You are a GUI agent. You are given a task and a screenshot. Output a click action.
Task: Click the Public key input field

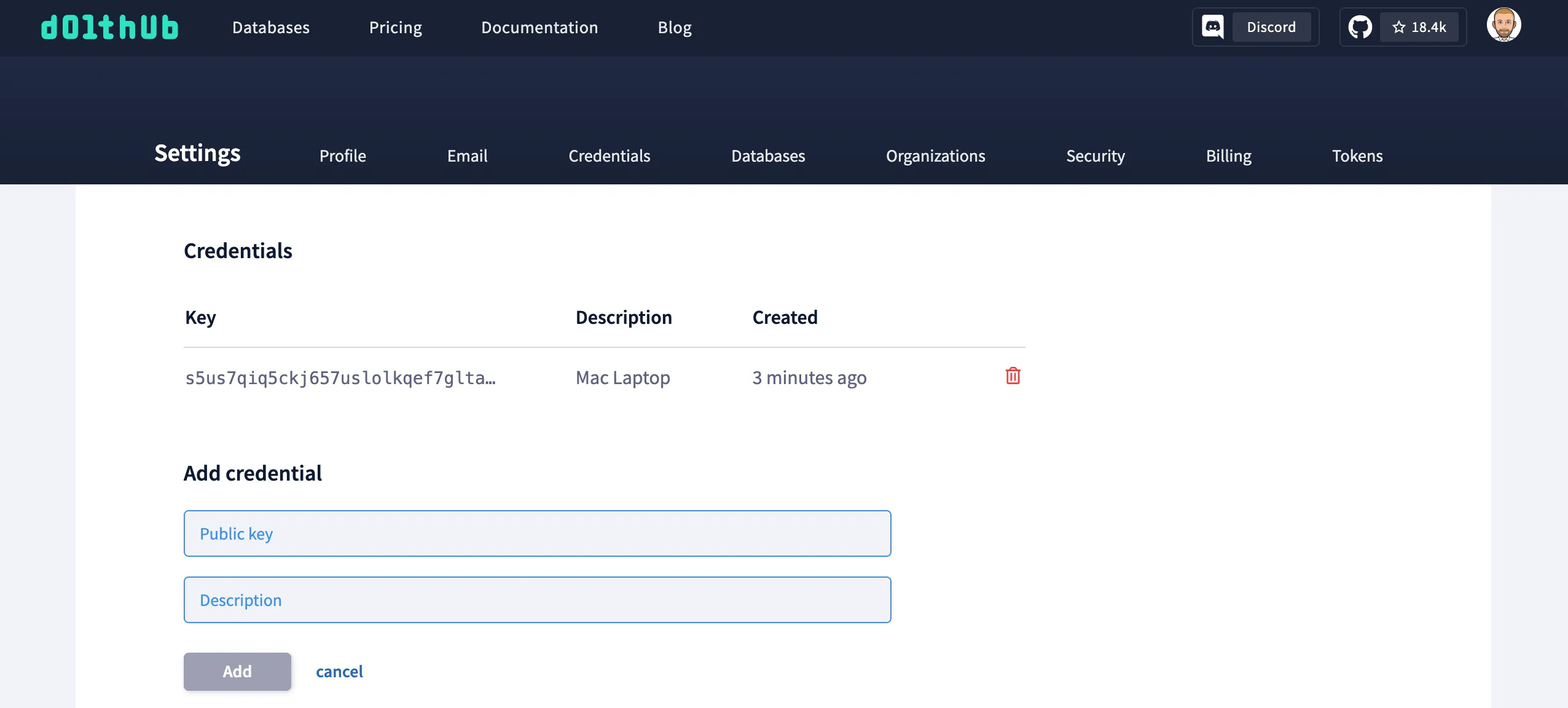[x=536, y=533]
